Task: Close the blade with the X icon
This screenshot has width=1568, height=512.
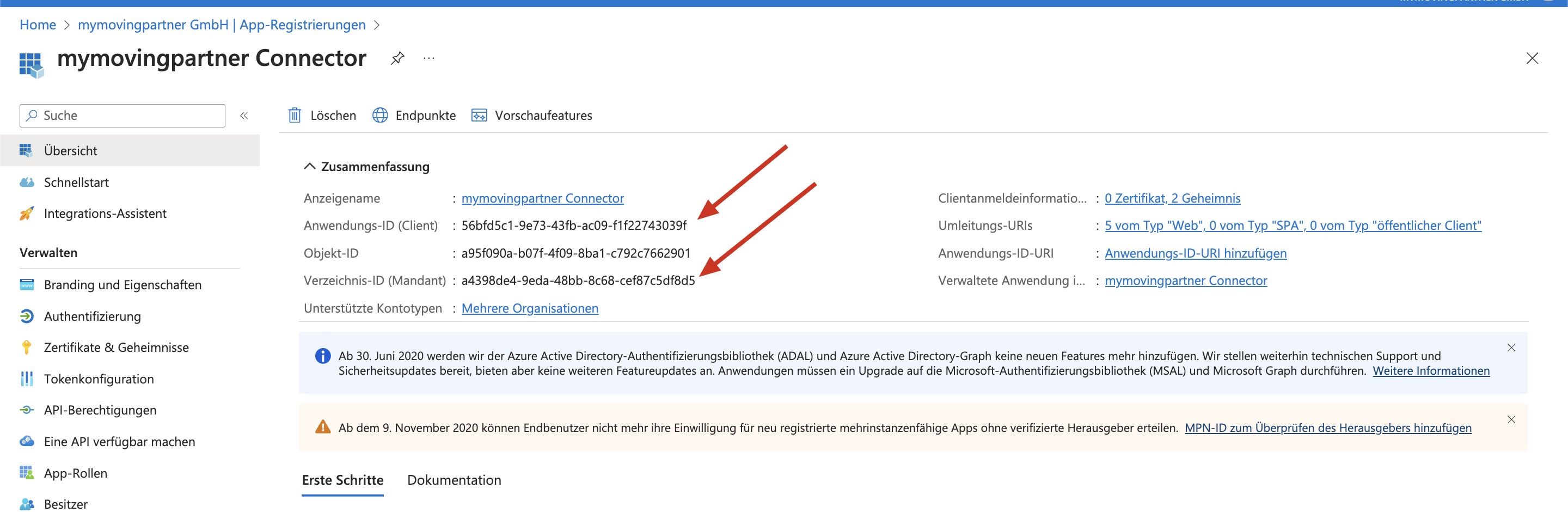Action: tap(1532, 58)
